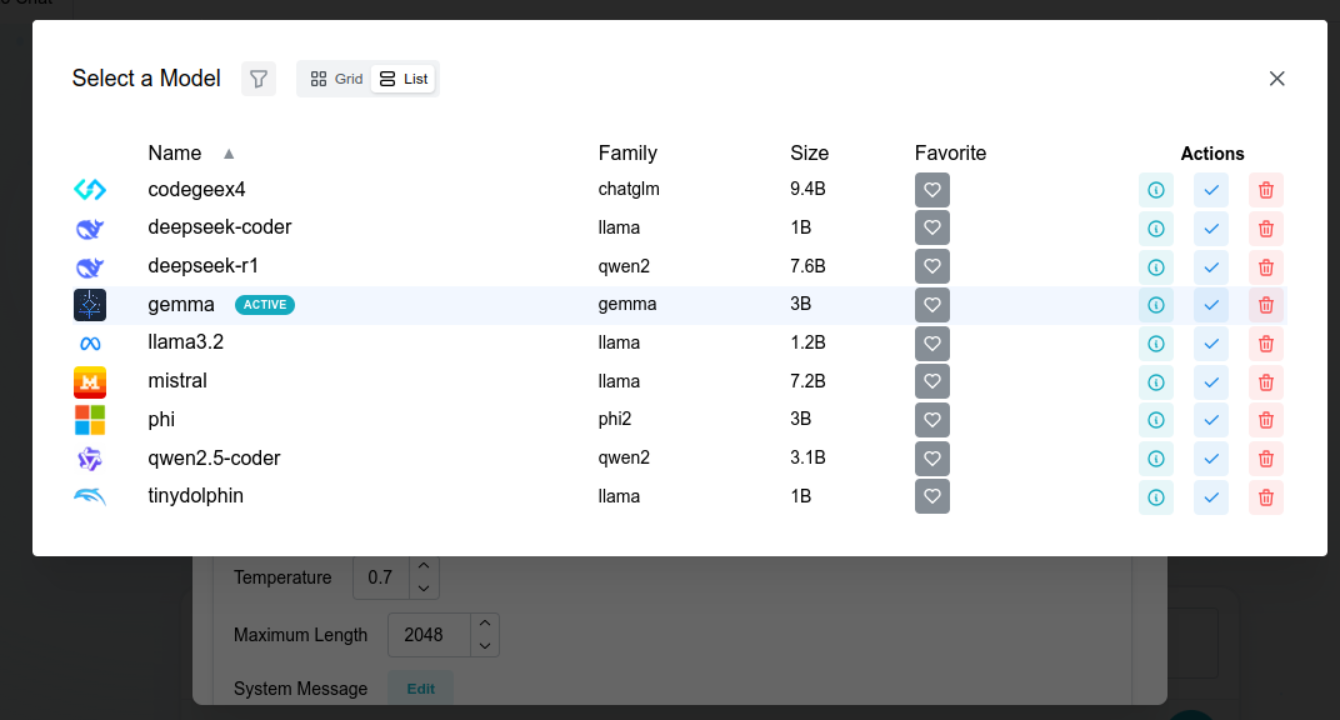
Task: Click the Favorite column header
Action: (950, 153)
